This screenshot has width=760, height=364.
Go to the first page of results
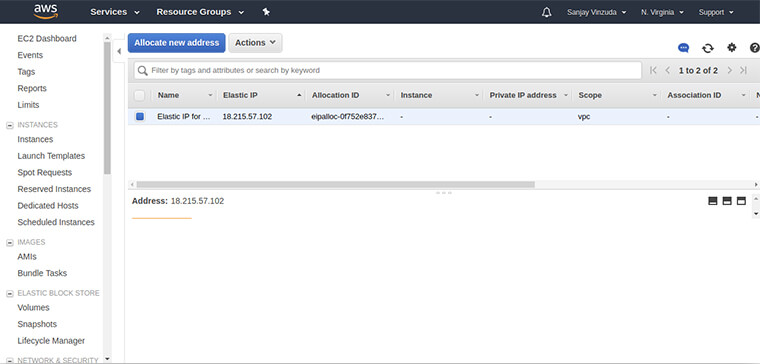click(653, 71)
